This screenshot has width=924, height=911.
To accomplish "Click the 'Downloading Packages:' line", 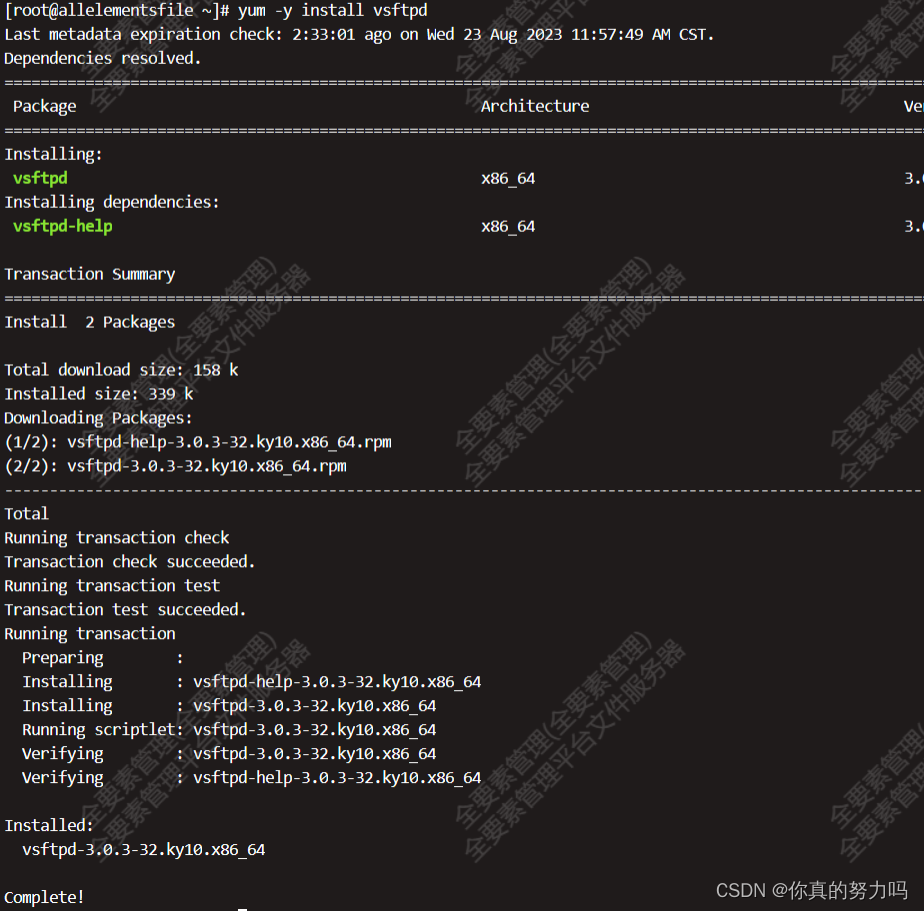I will [98, 418].
